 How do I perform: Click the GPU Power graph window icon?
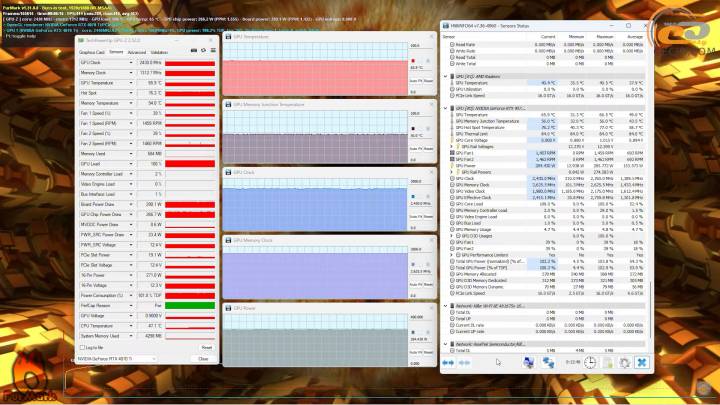click(x=228, y=309)
